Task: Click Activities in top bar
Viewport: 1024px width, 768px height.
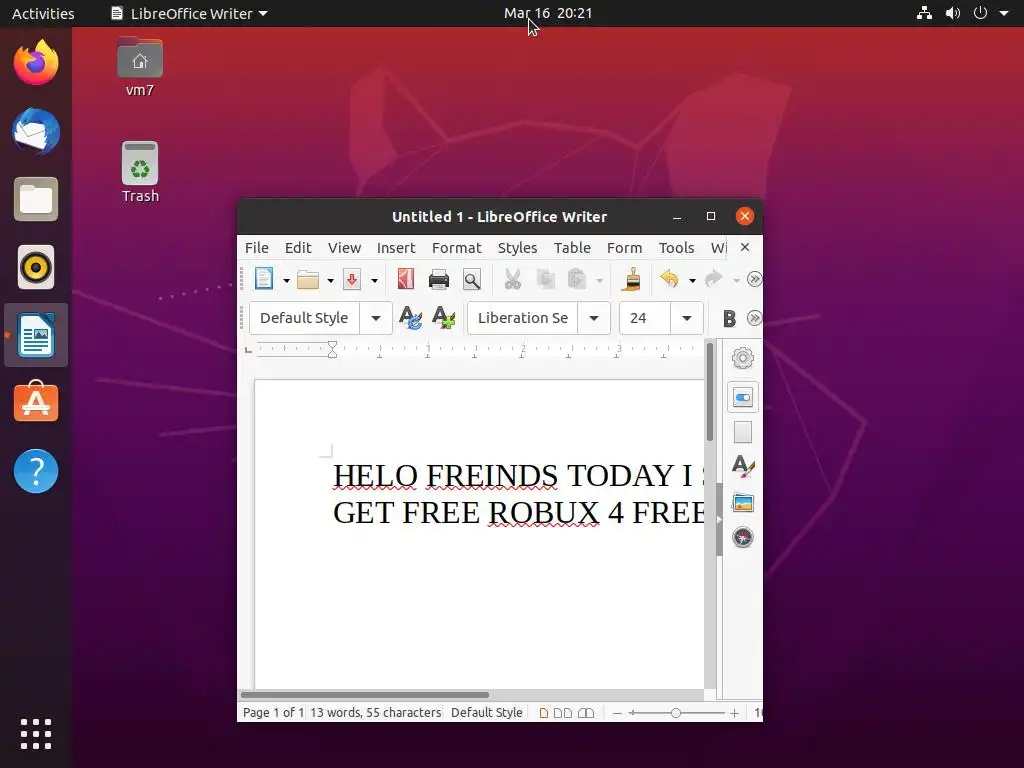Action: pos(43,13)
